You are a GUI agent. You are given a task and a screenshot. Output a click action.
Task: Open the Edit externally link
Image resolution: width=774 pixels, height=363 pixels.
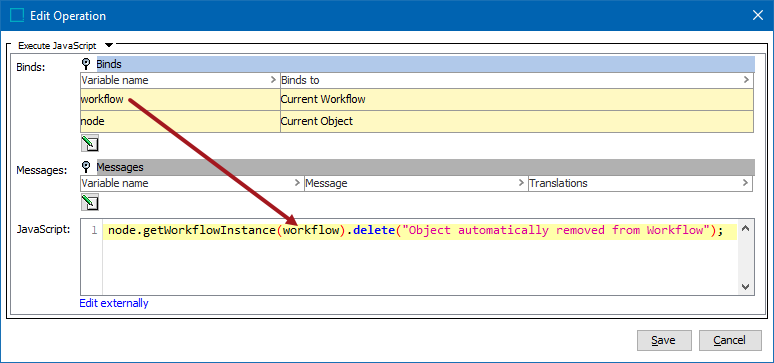[x=114, y=303]
